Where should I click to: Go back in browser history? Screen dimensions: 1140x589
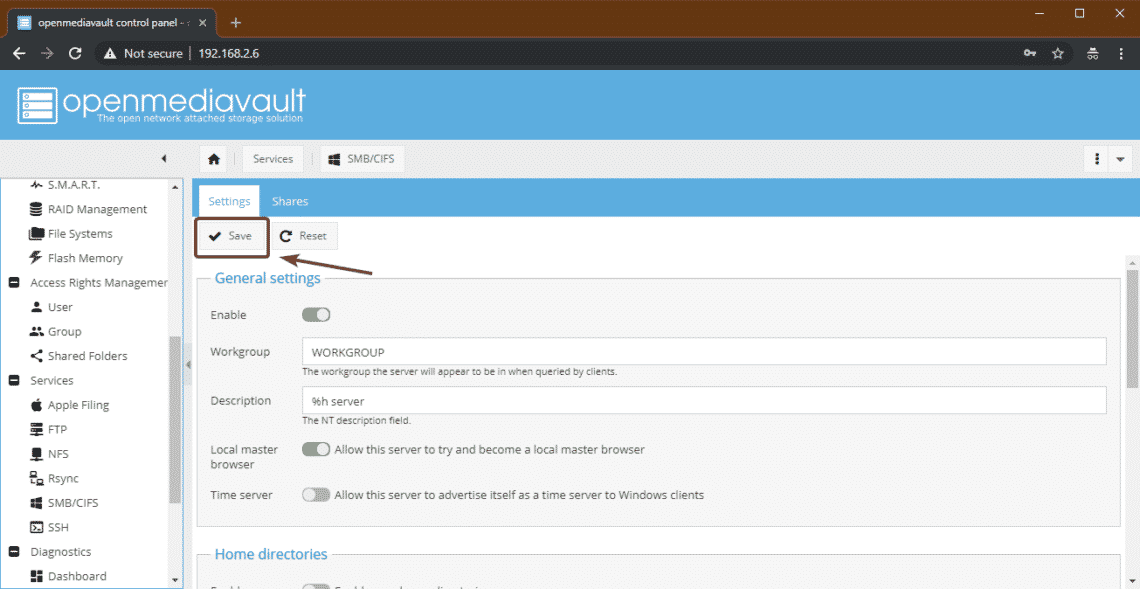pyautogui.click(x=19, y=53)
